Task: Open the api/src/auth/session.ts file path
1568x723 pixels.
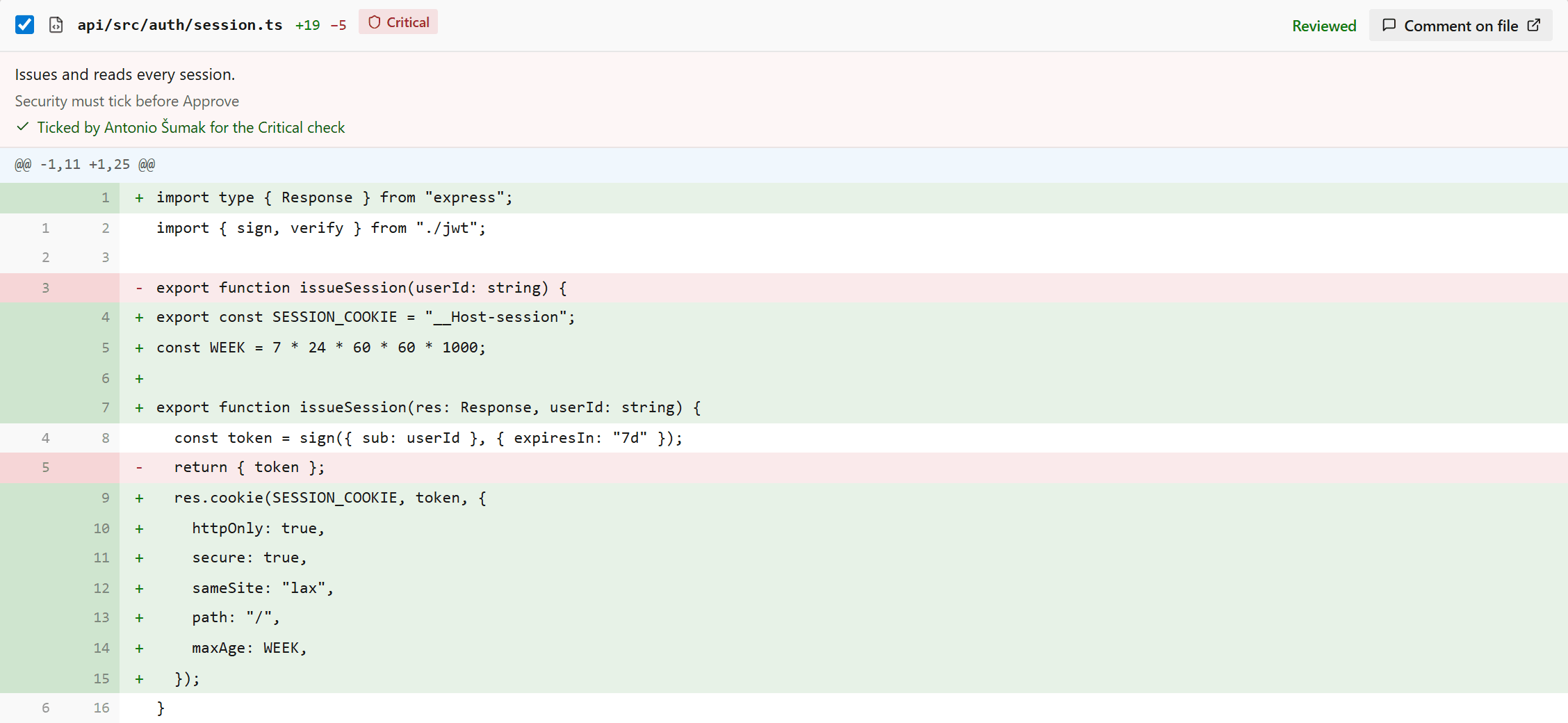Action: pos(180,25)
